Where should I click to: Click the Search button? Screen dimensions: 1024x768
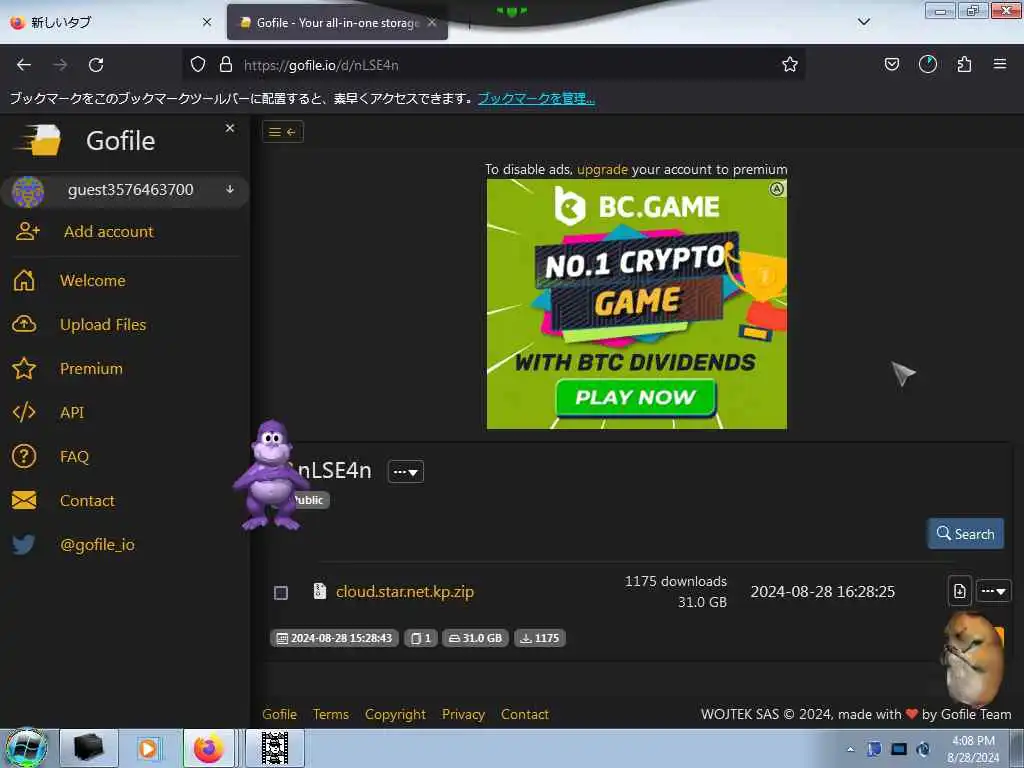tap(965, 534)
